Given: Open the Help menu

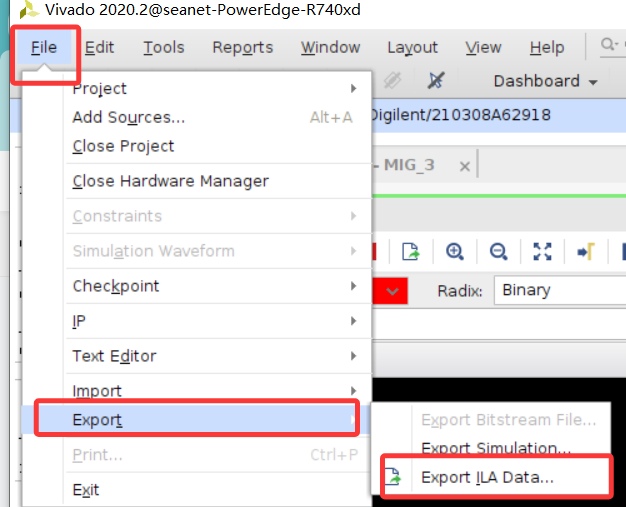Looking at the screenshot, I should [x=547, y=48].
